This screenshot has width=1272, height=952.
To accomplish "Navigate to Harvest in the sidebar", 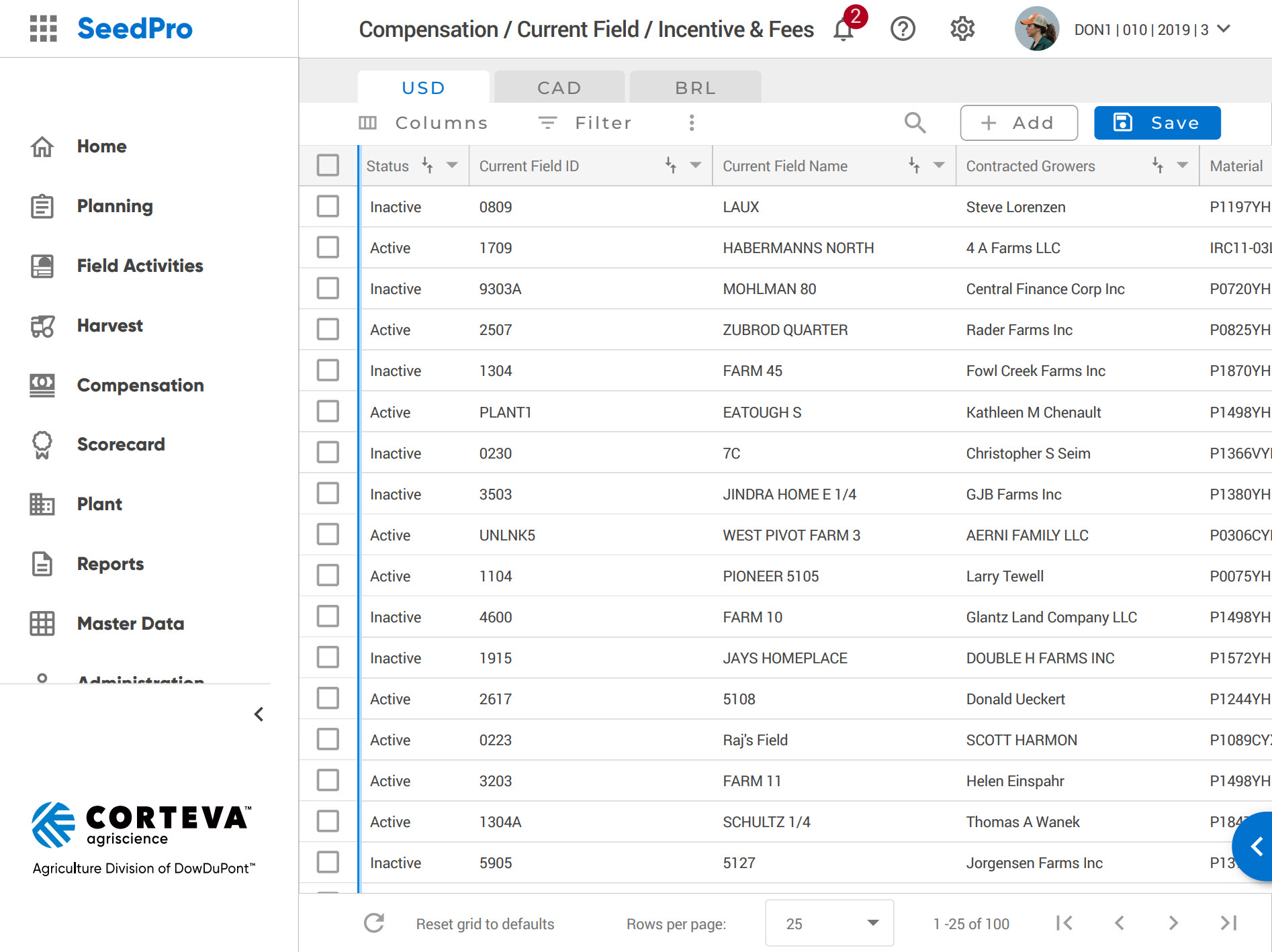I will tap(109, 326).
